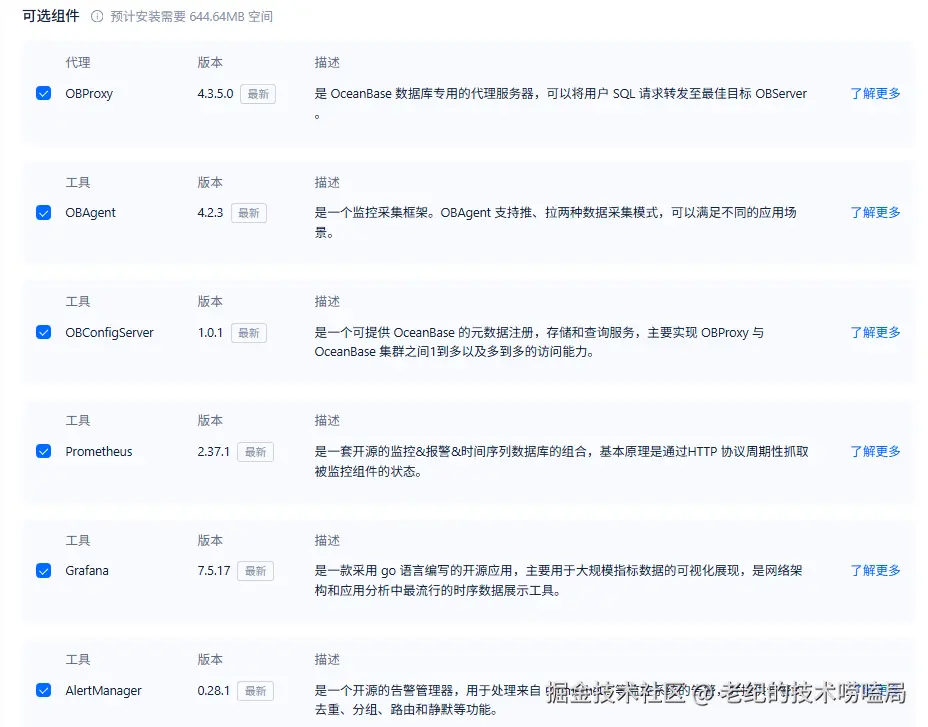Uncheck the Grafana checkbox

pos(43,570)
